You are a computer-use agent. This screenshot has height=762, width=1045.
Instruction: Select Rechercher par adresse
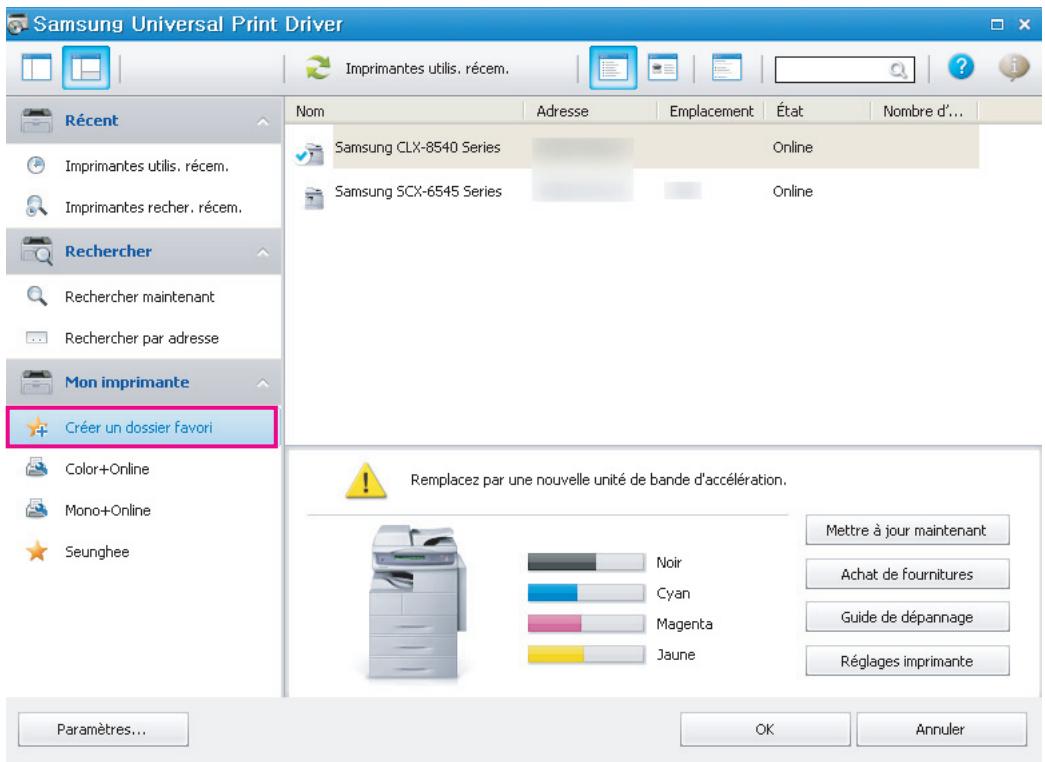(x=143, y=338)
